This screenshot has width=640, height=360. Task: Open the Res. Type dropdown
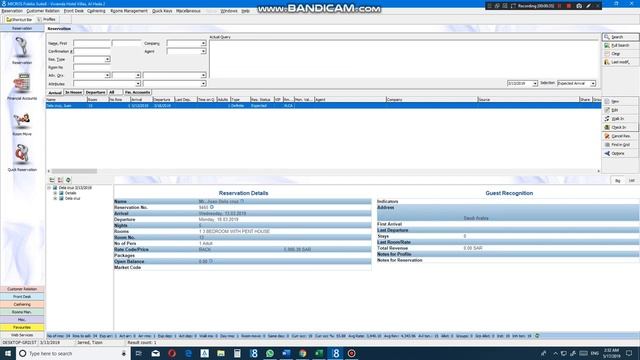click(107, 60)
